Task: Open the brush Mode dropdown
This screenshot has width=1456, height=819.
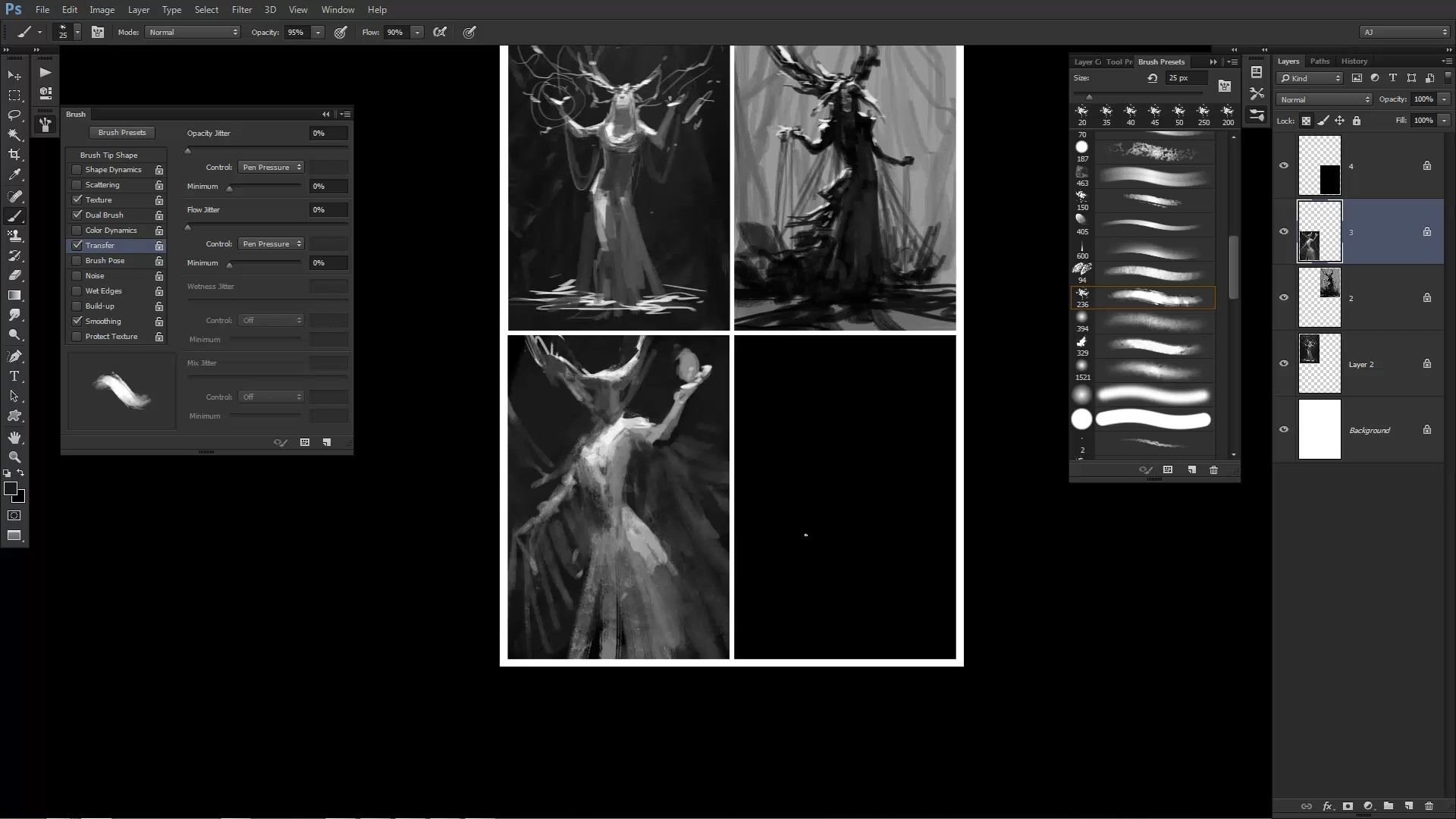Action: 193,32
